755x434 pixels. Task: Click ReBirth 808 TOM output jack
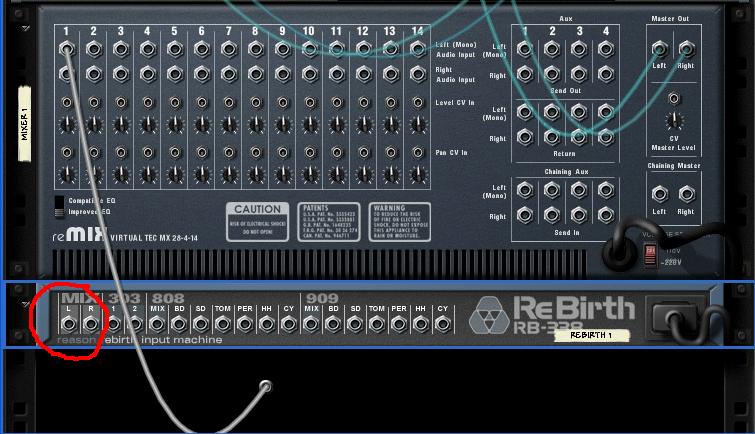pyautogui.click(x=222, y=324)
